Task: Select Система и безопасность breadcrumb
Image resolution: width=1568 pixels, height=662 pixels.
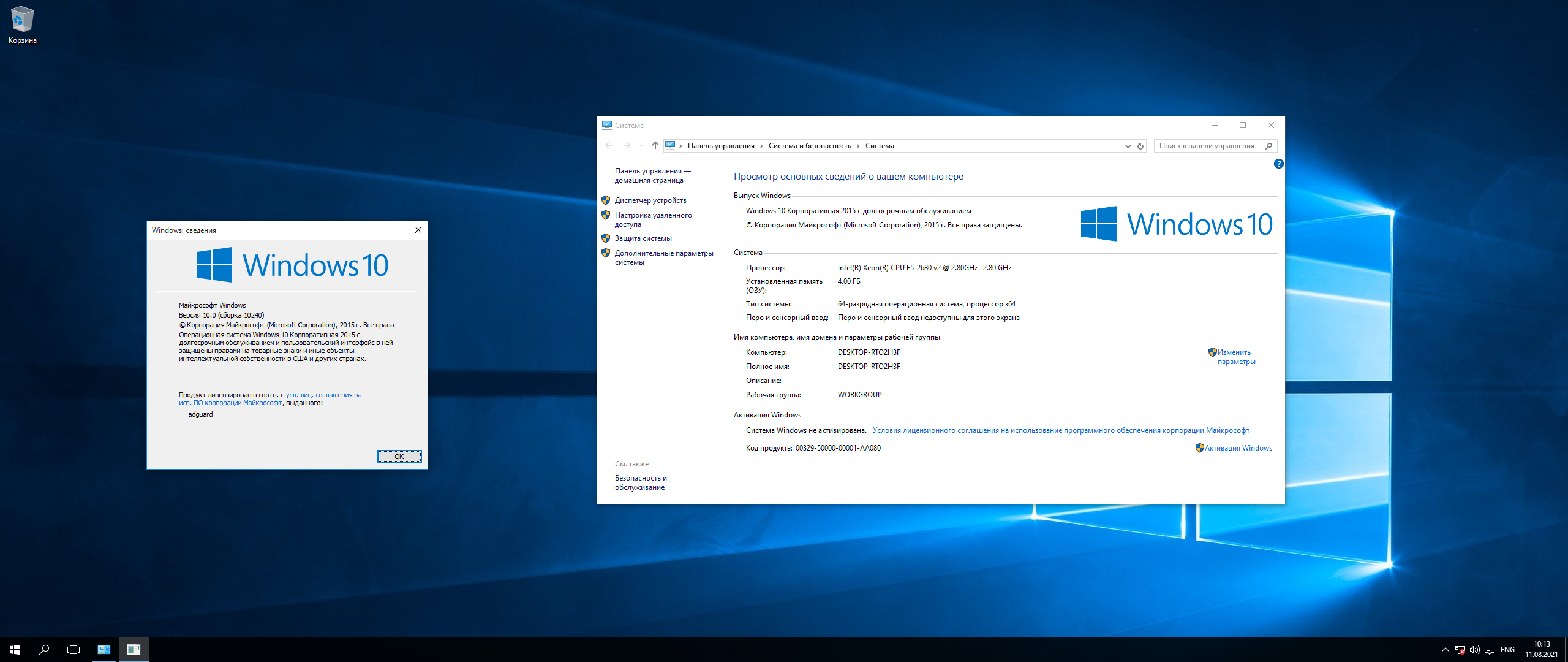Action: 810,146
